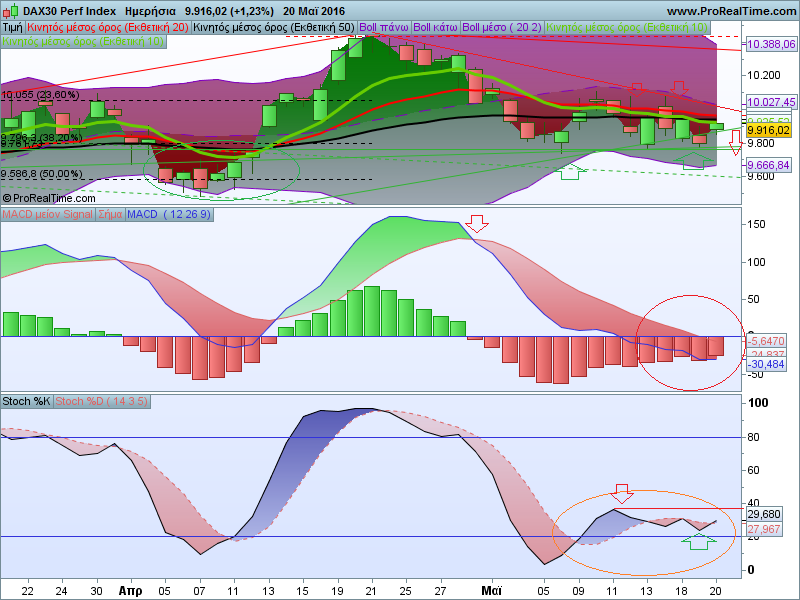Select the 'DAX30 Perf Index' title text
This screenshot has width=800, height=600.
click(x=69, y=11)
